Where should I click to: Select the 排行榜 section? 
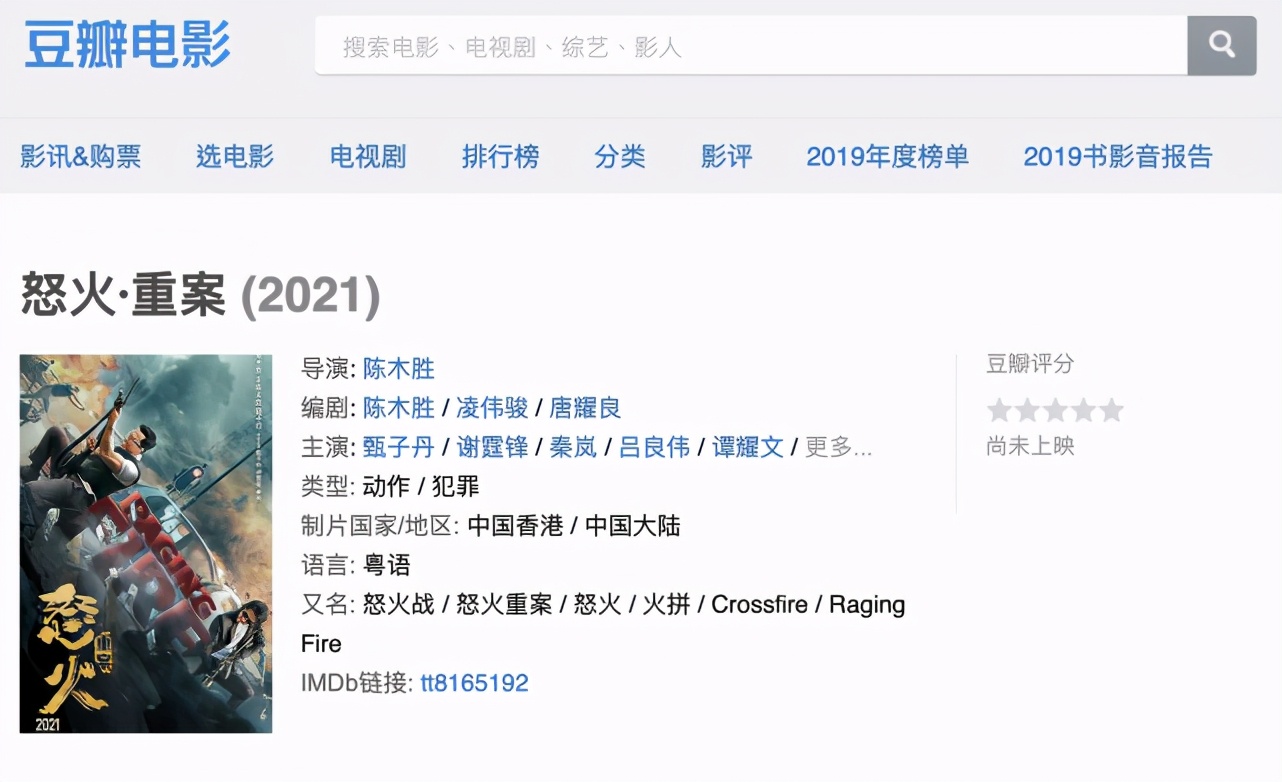[x=500, y=156]
